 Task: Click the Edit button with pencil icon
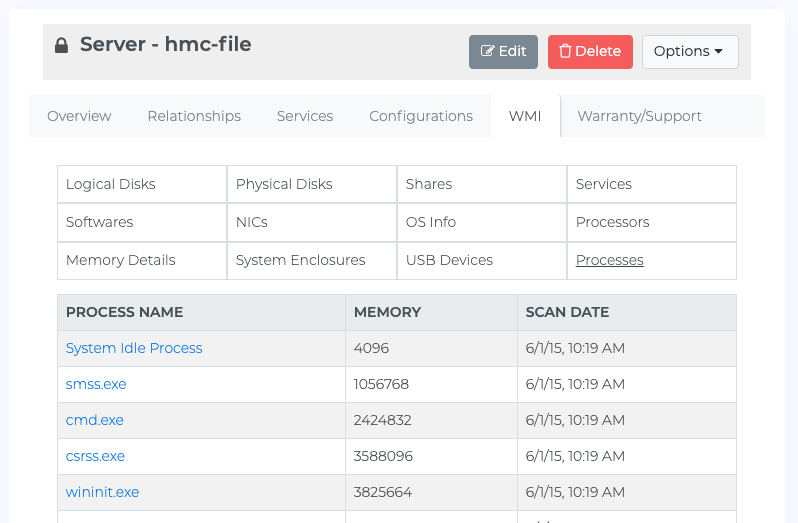coord(503,52)
